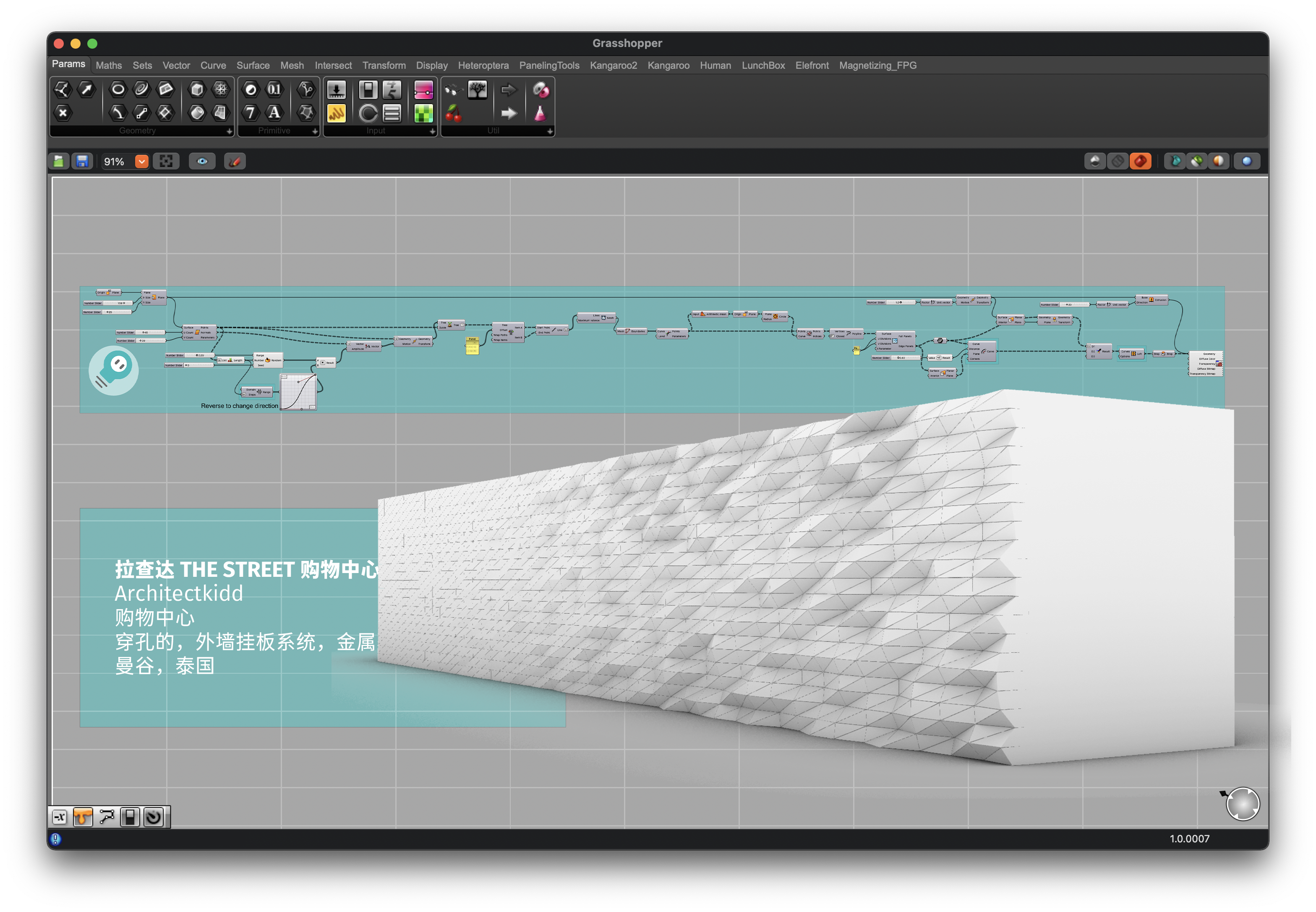Expand the Input panel with plus arrow

(x=432, y=131)
